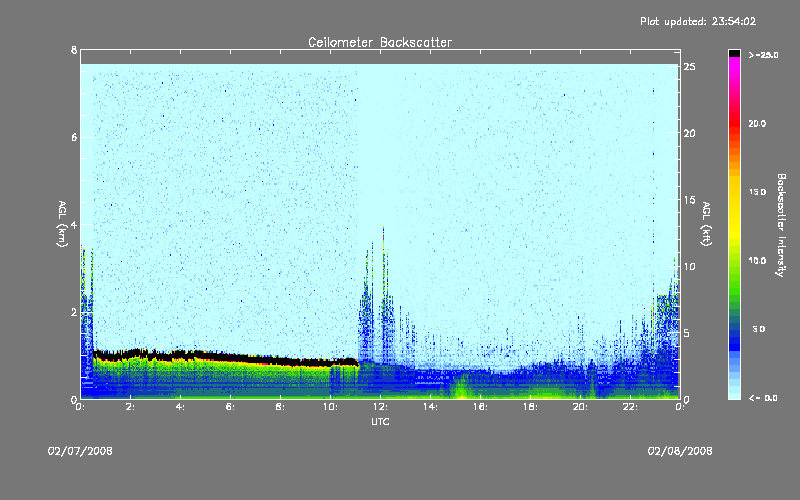Click the 5.0 colorbar tick label
This screenshot has height=500, width=800.
pos(759,329)
